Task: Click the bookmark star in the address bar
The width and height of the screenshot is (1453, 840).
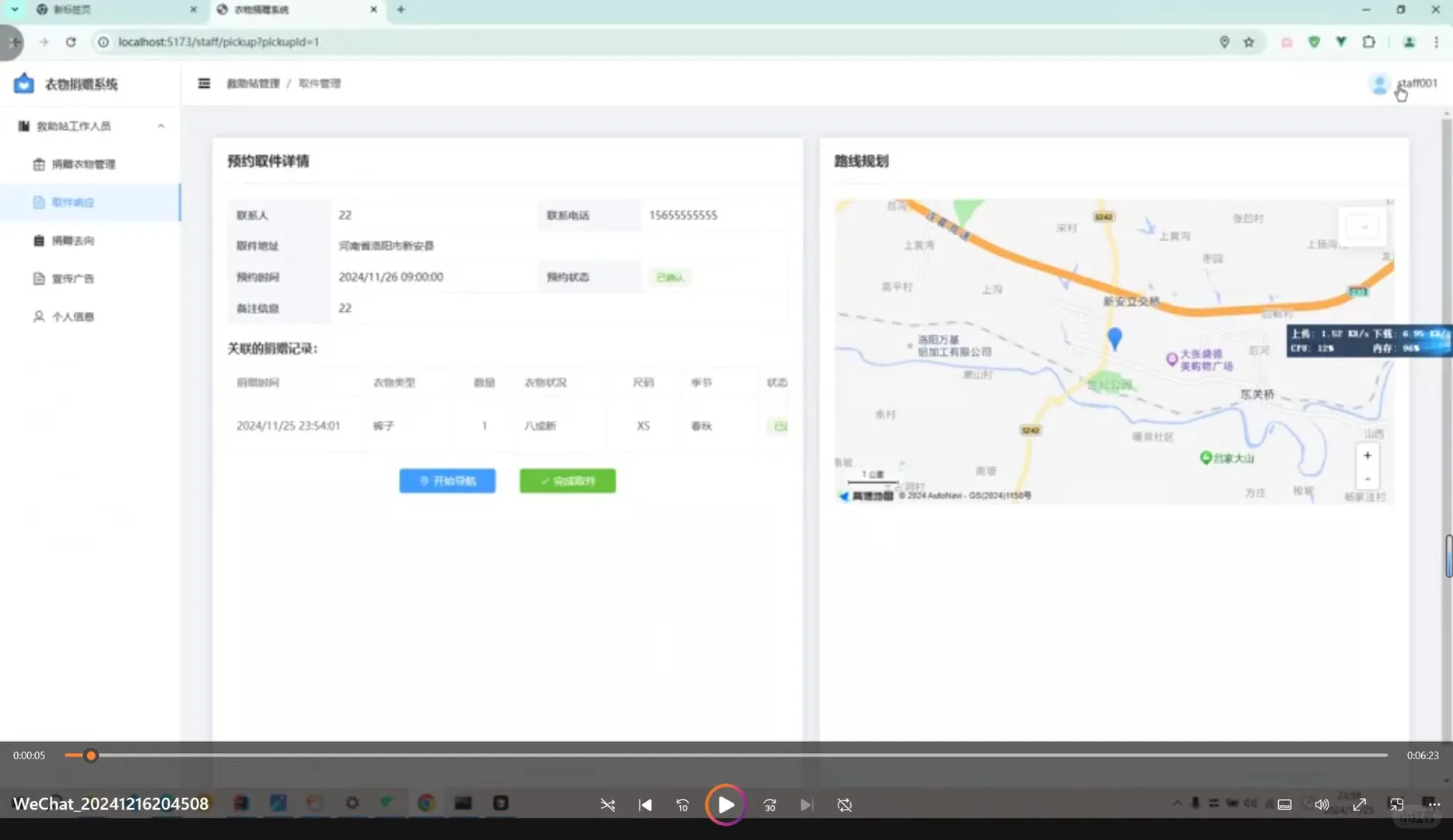Action: pos(1249,42)
